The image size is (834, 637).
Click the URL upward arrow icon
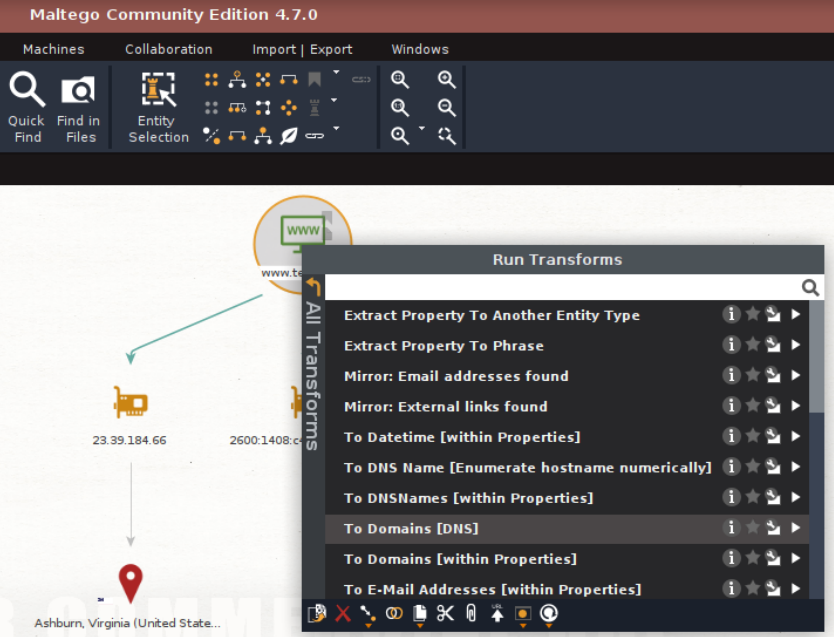(x=497, y=614)
